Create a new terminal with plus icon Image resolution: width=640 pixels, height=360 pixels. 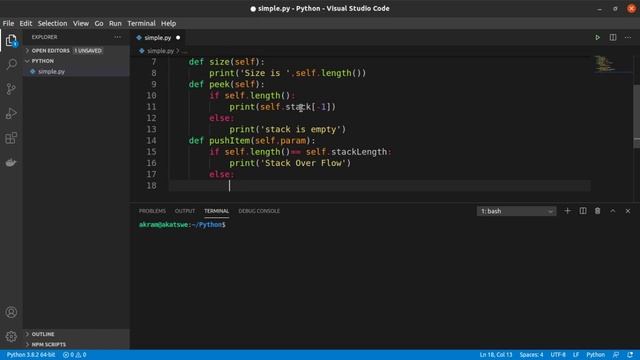pyautogui.click(x=567, y=211)
